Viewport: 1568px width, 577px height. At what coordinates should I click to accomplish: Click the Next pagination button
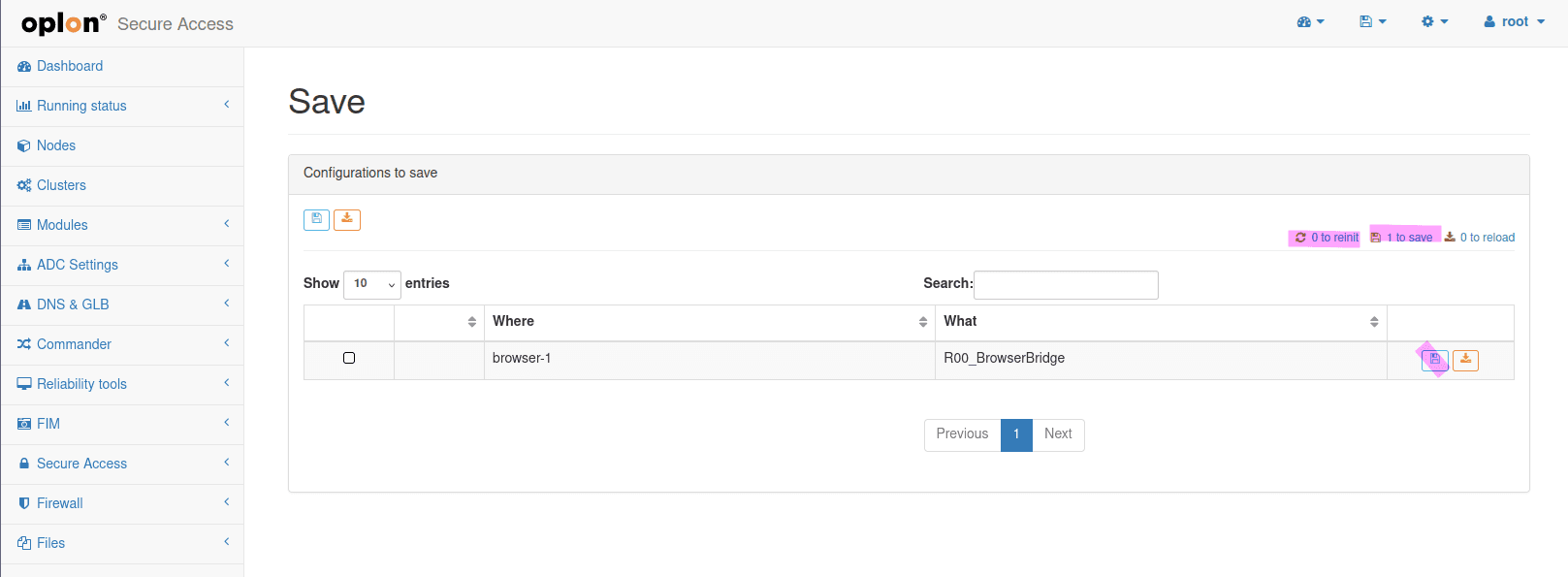point(1058,434)
